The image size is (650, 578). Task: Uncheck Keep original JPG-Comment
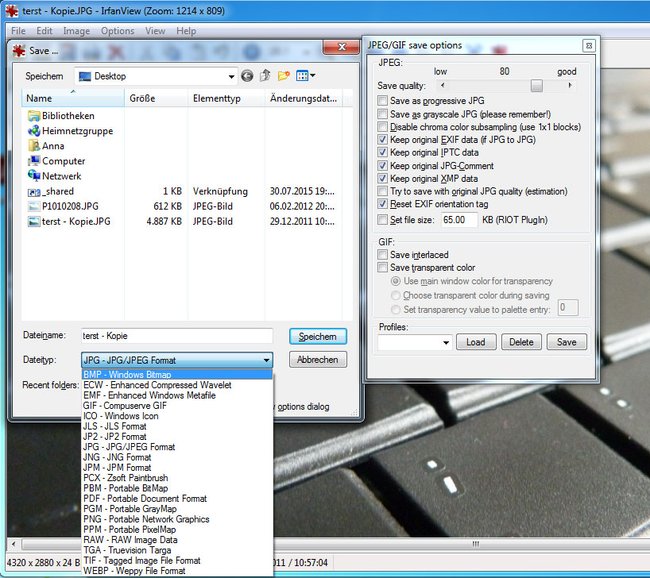click(x=382, y=166)
